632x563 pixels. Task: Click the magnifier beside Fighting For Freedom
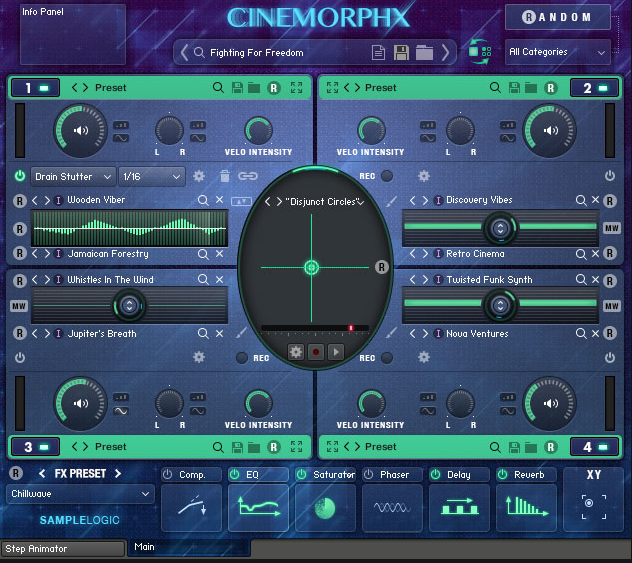point(199,52)
